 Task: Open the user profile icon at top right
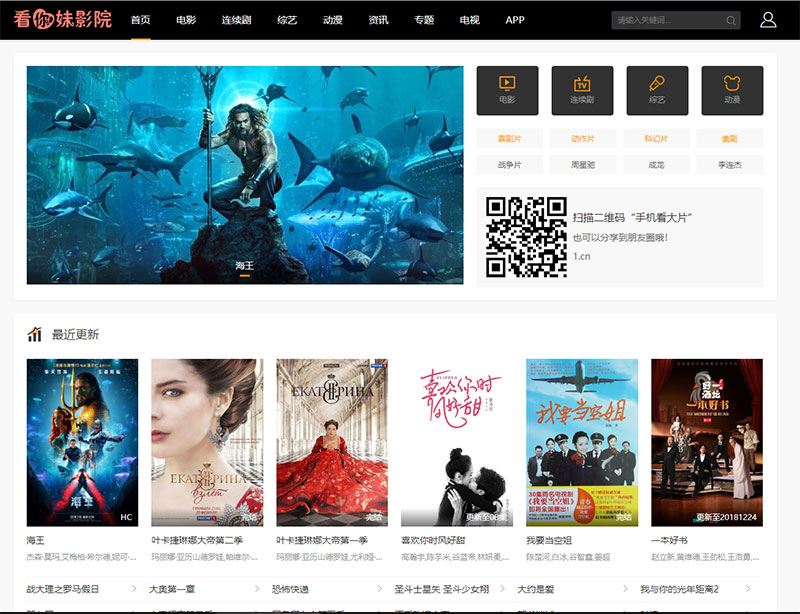tap(766, 18)
